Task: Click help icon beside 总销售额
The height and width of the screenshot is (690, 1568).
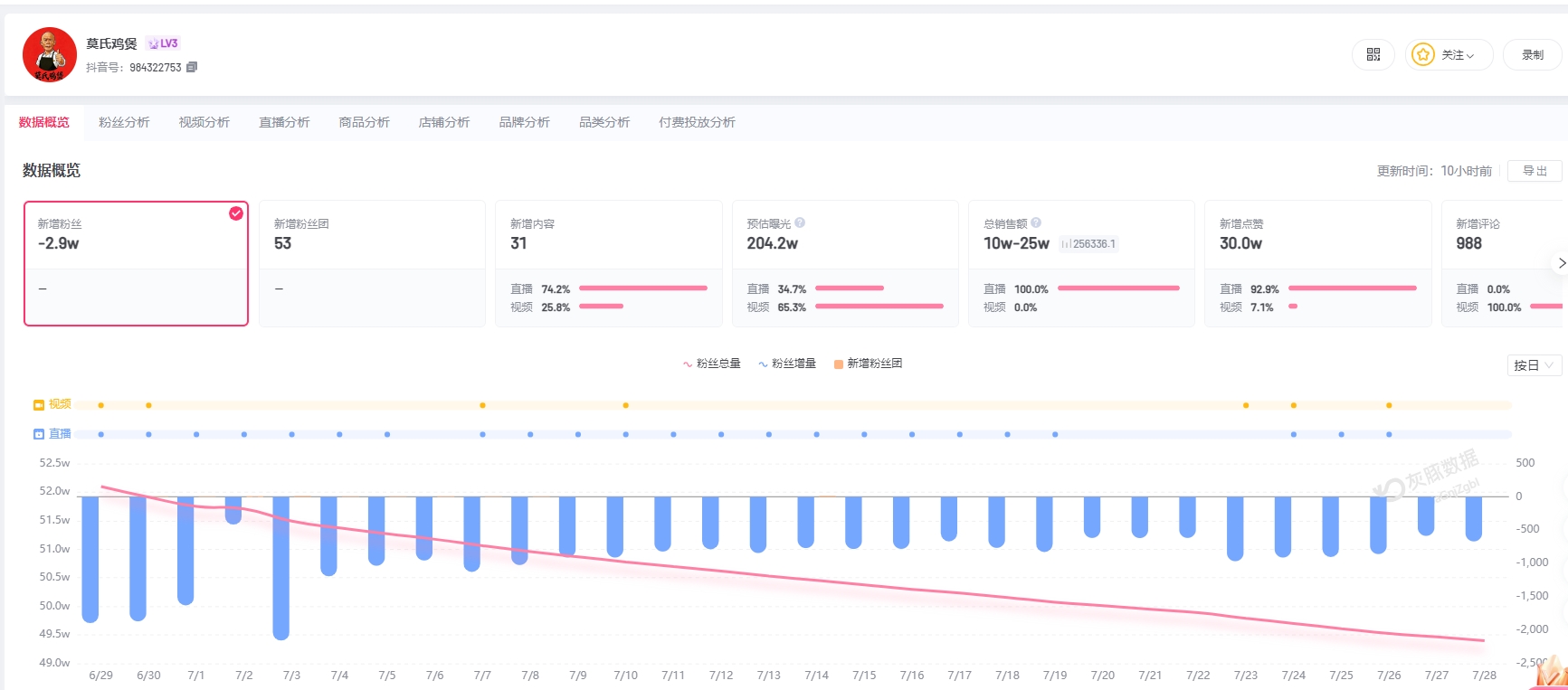Action: pos(1036,222)
